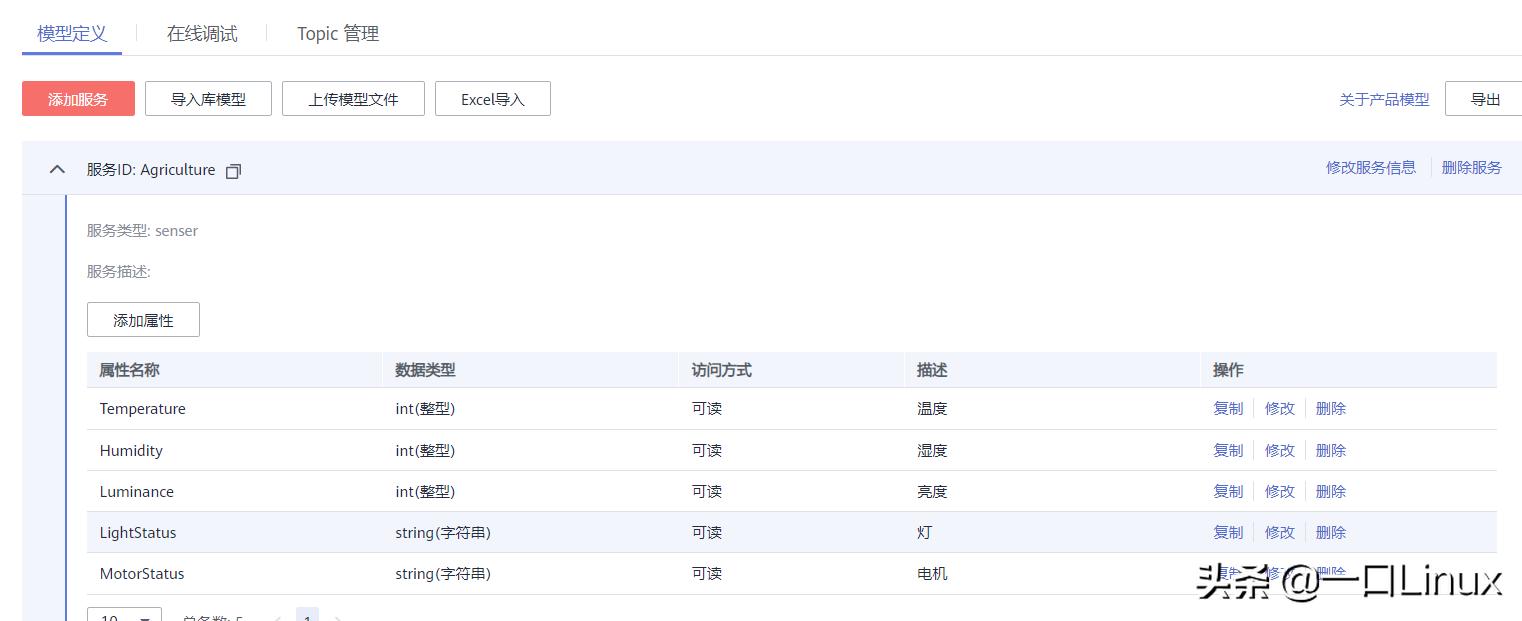Viewport: 1522px width, 621px height.
Task: Click 删除 on the LightStatus row
Action: coord(1331,532)
